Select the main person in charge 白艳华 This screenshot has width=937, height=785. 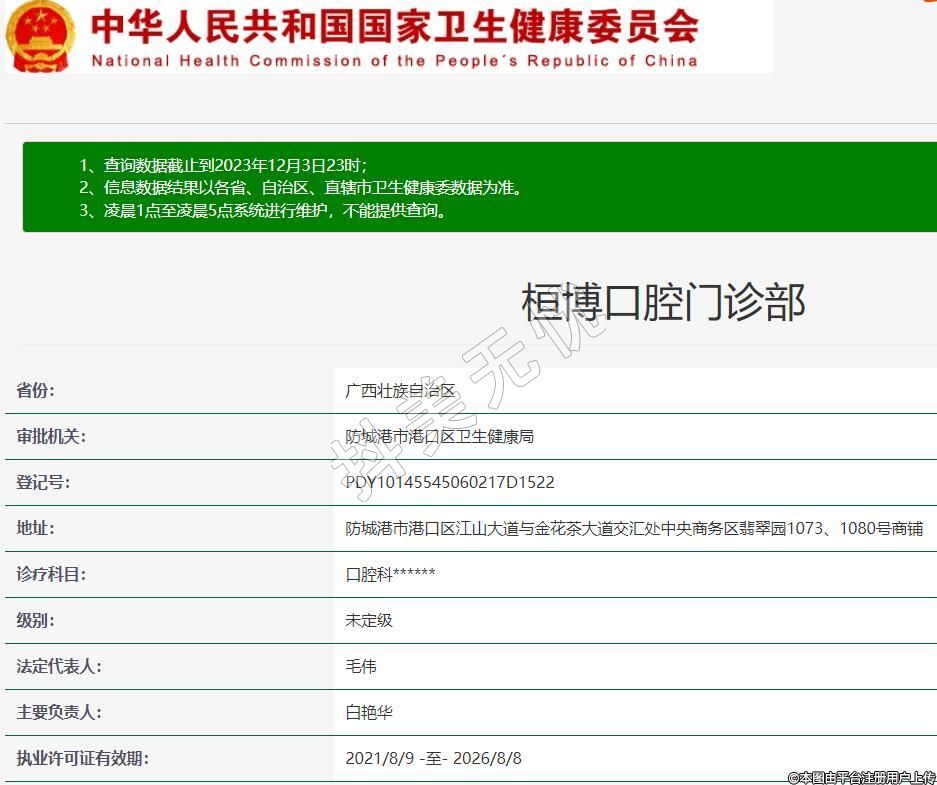point(369,712)
